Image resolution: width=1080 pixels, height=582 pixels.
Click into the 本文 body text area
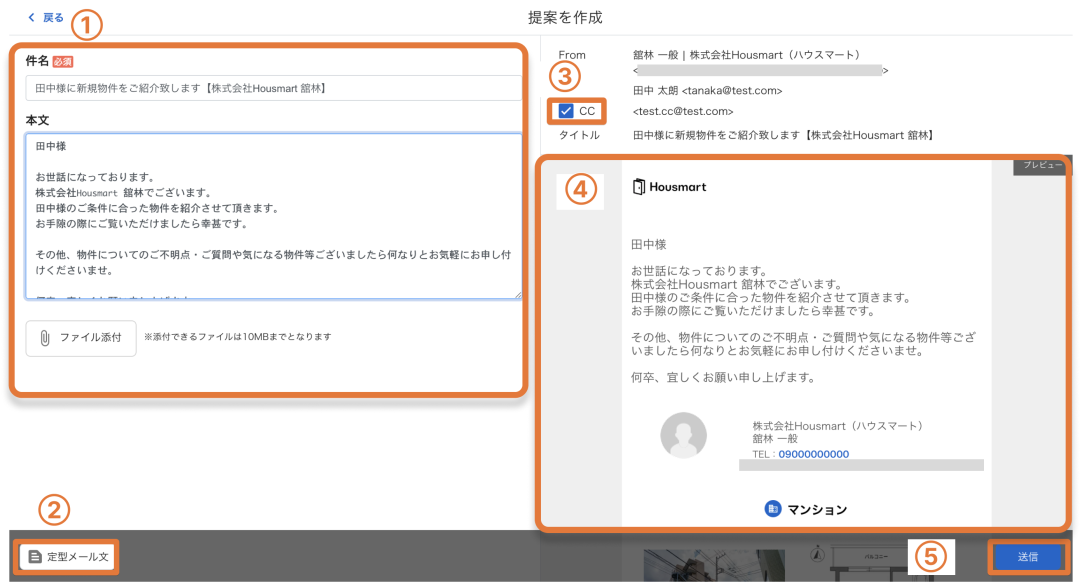pyautogui.click(x=273, y=216)
